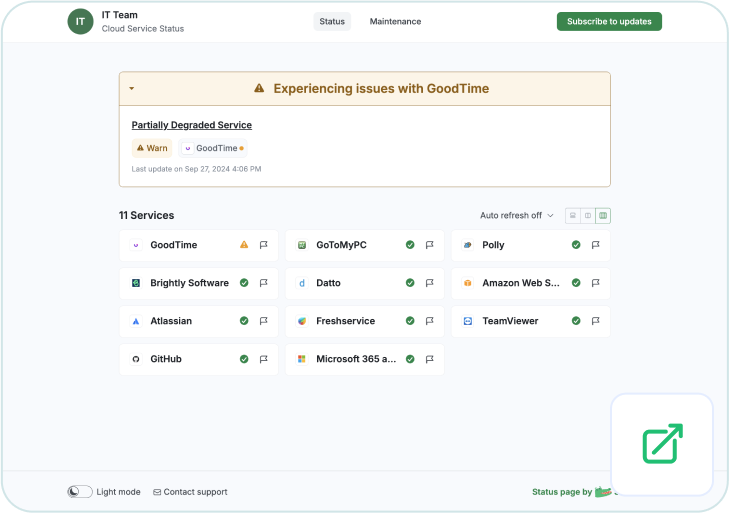
Task: Select the three-column layout view icon
Action: pos(603,215)
